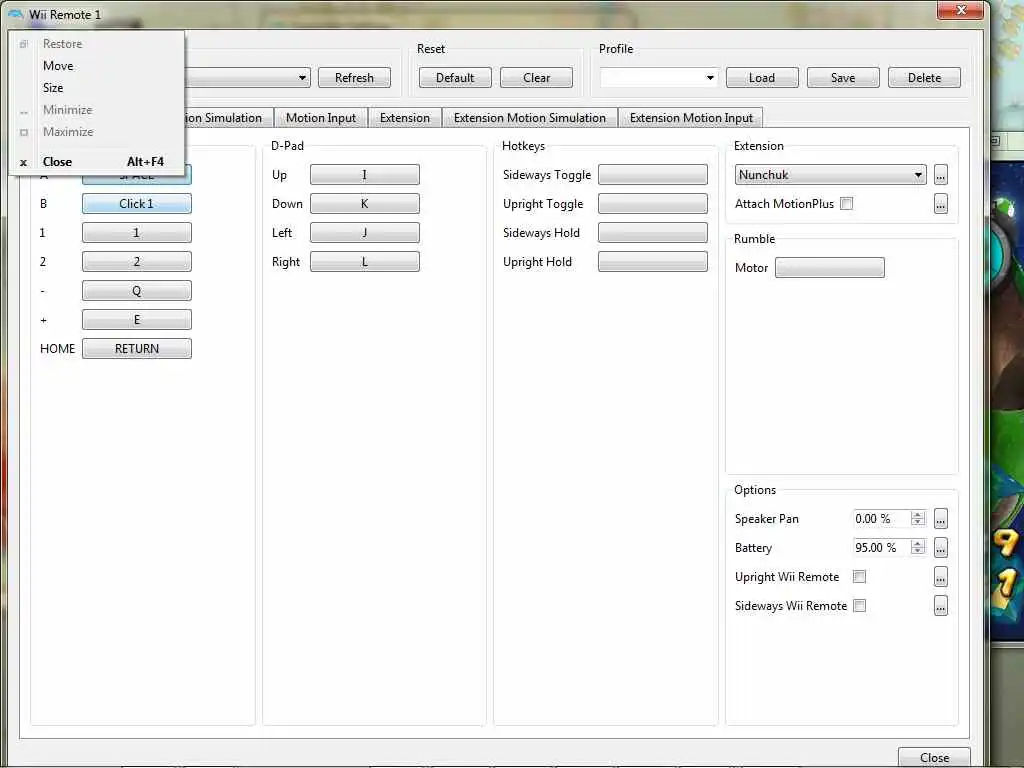This screenshot has width=1024, height=768.
Task: Rebind D-Pad Right mapped to L
Action: point(364,262)
